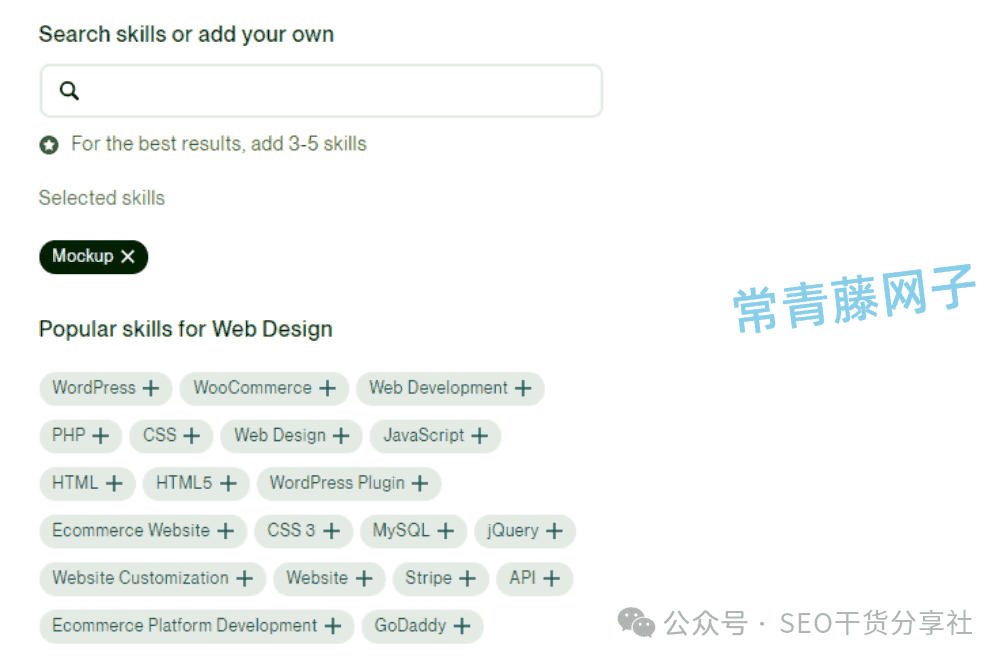Add the HTML skill chip

87,483
